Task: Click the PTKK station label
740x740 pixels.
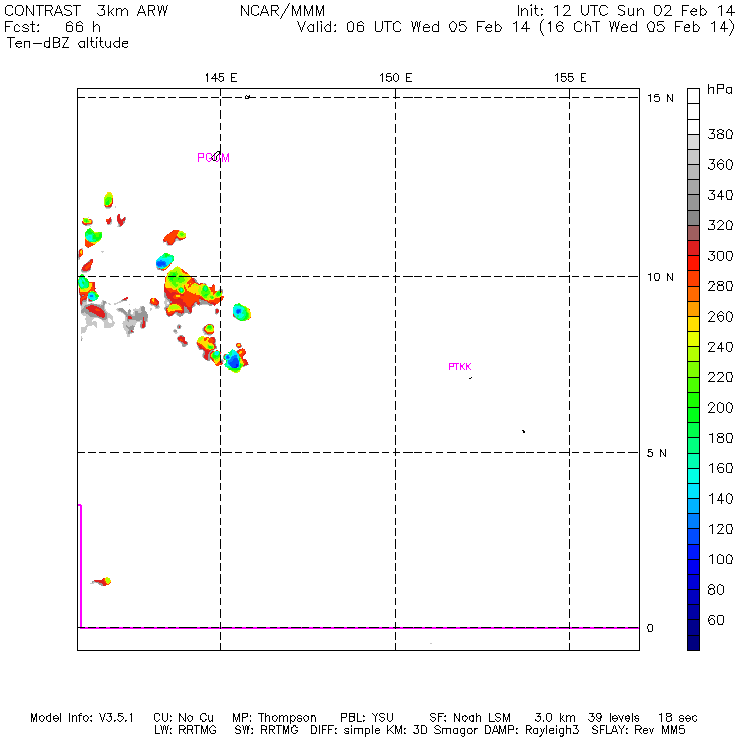Action: tap(460, 367)
